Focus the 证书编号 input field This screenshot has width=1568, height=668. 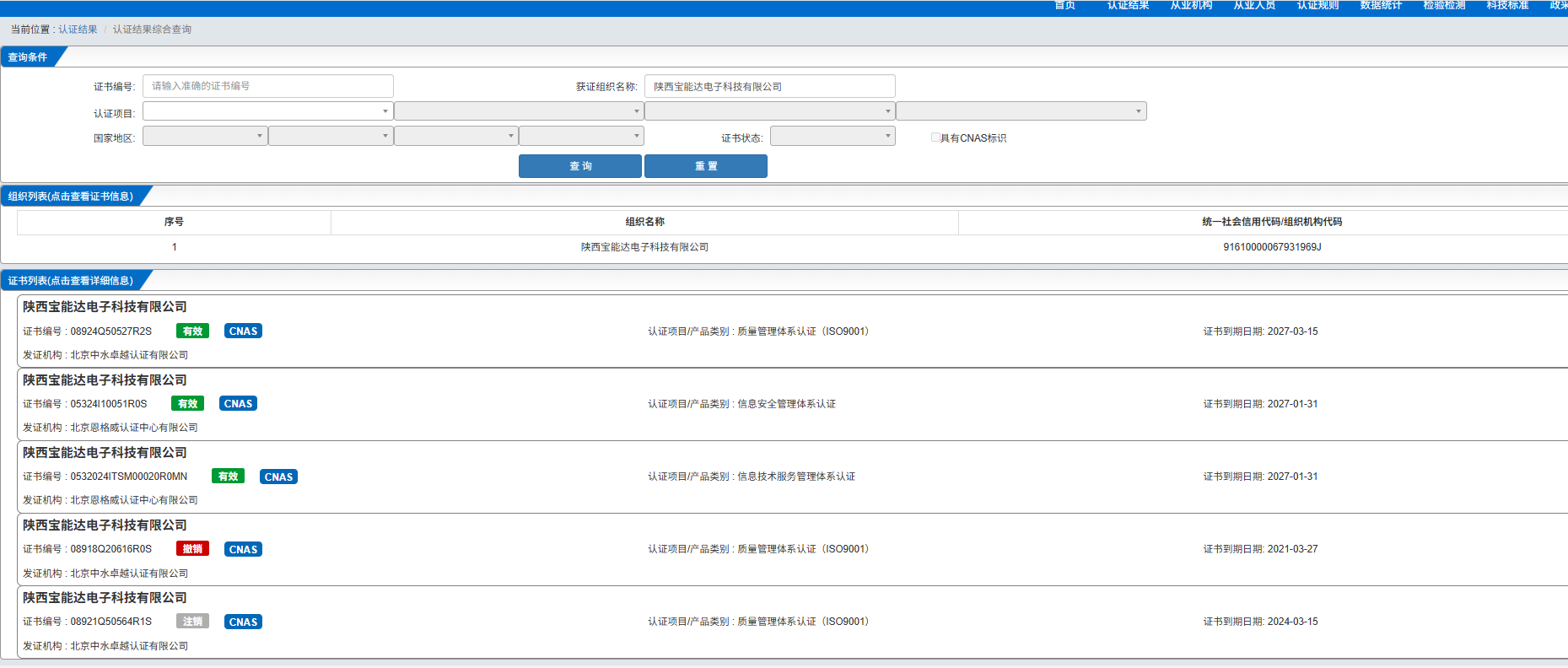point(267,86)
